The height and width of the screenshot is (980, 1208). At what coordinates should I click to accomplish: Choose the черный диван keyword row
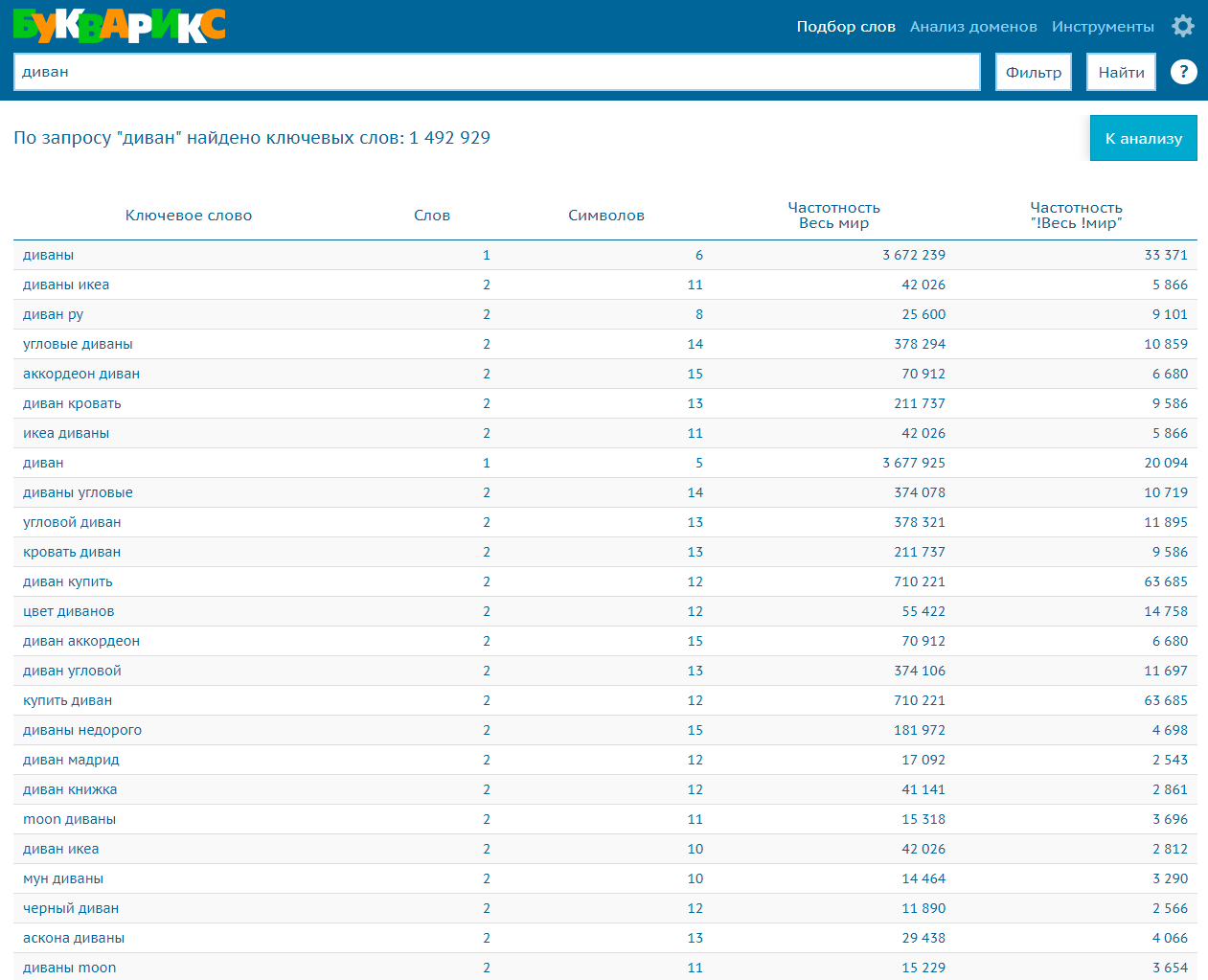point(71,908)
